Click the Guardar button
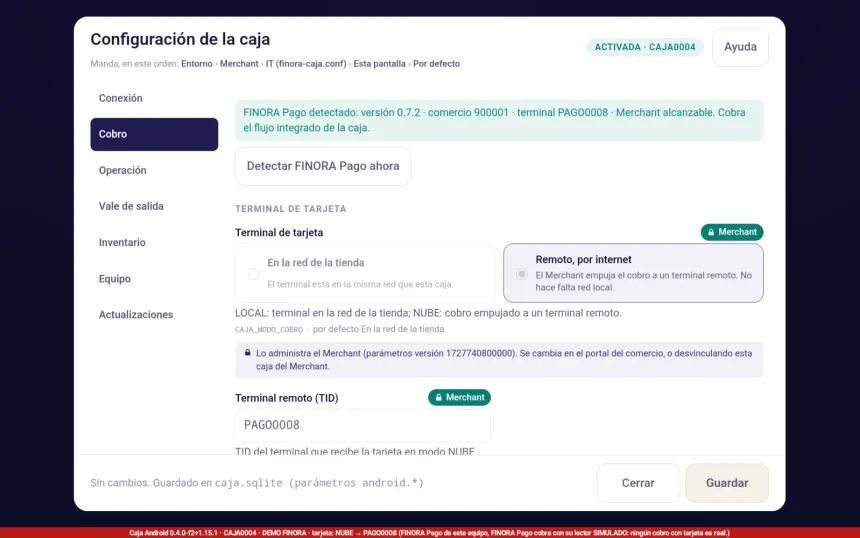860x538 pixels. point(727,483)
